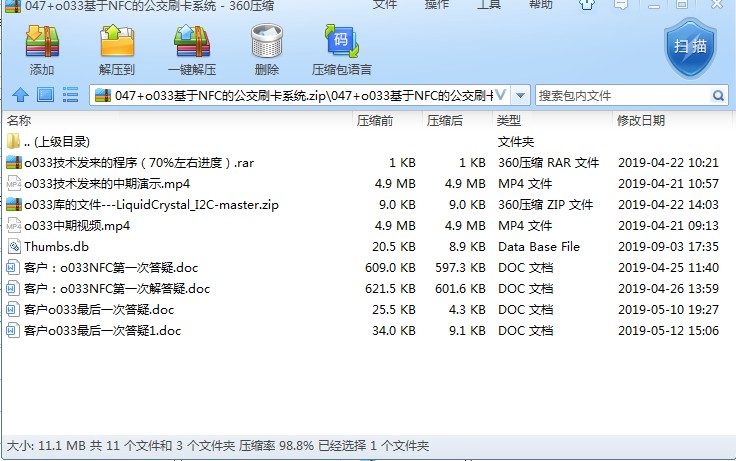Click MP4 icon of o033技术发来的中期演示.mp4
736x461 pixels.
coord(14,184)
